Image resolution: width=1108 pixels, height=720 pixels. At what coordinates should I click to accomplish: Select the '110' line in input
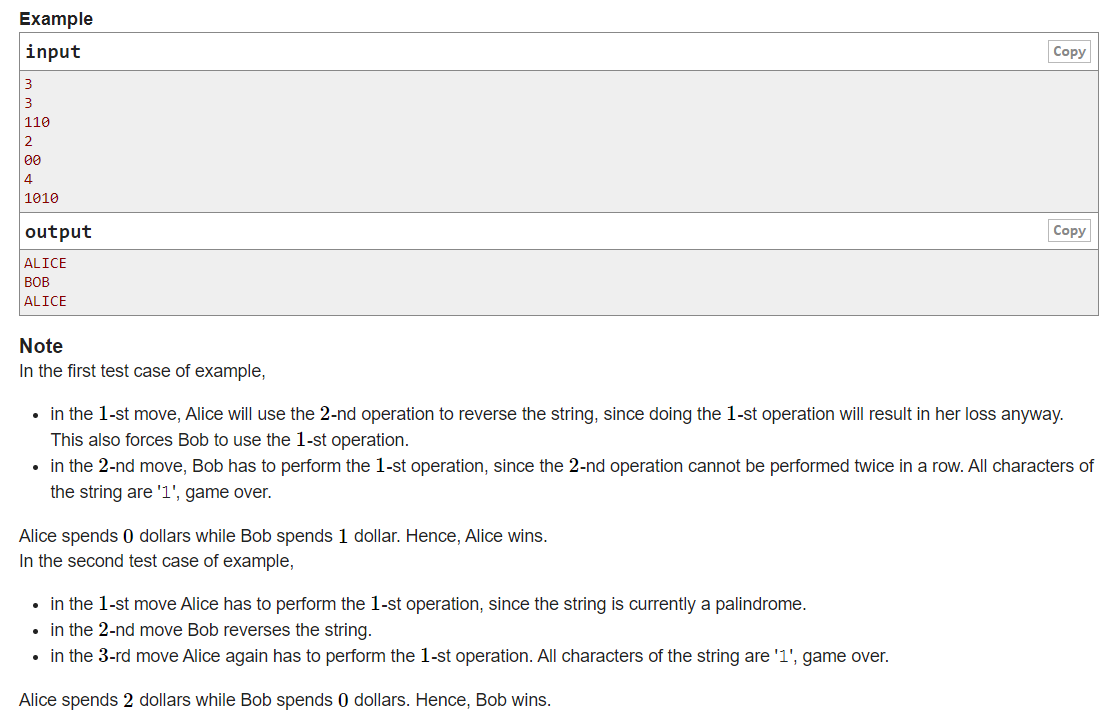point(37,122)
